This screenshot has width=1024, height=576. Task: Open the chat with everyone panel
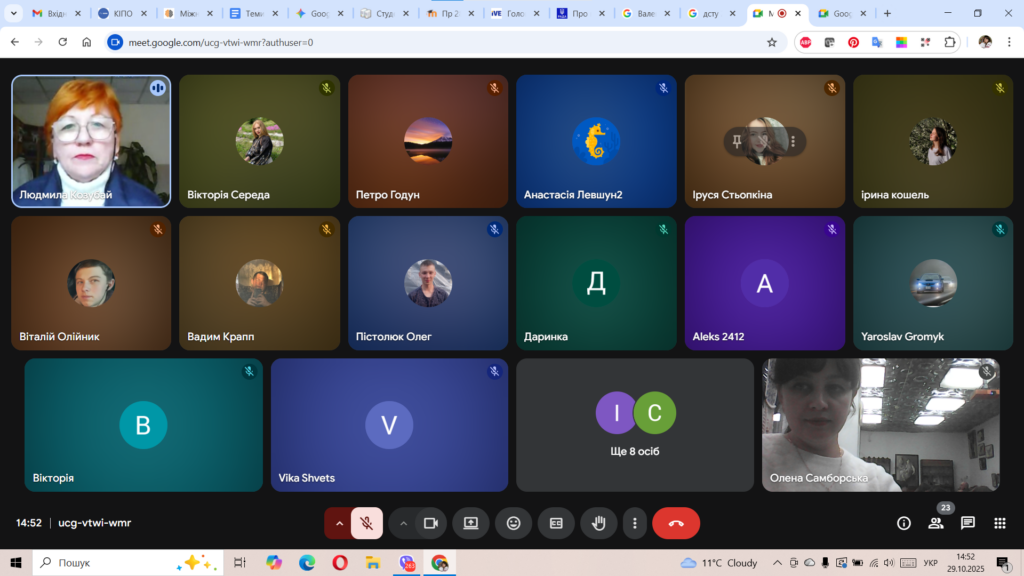(968, 523)
